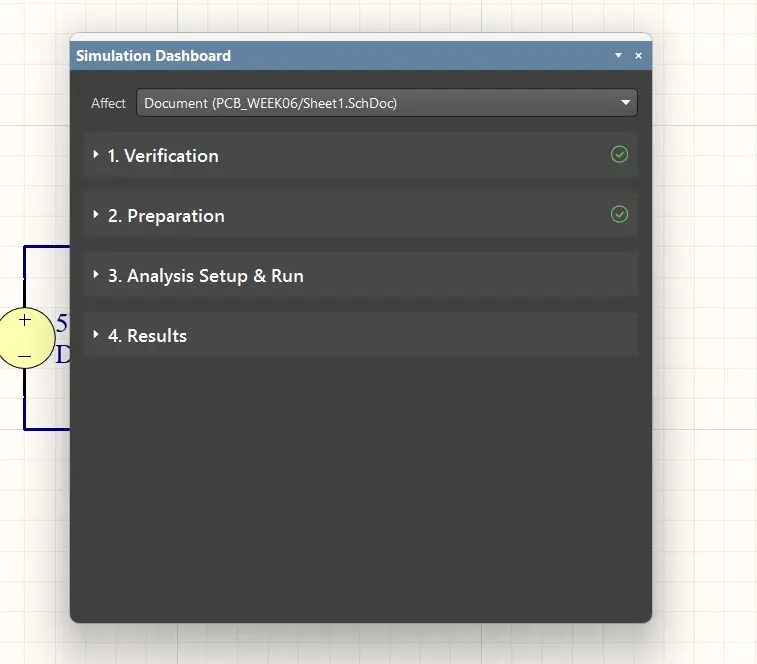Click the minus terminal of voltage source
Viewport: 757px width, 664px height.
[25, 356]
